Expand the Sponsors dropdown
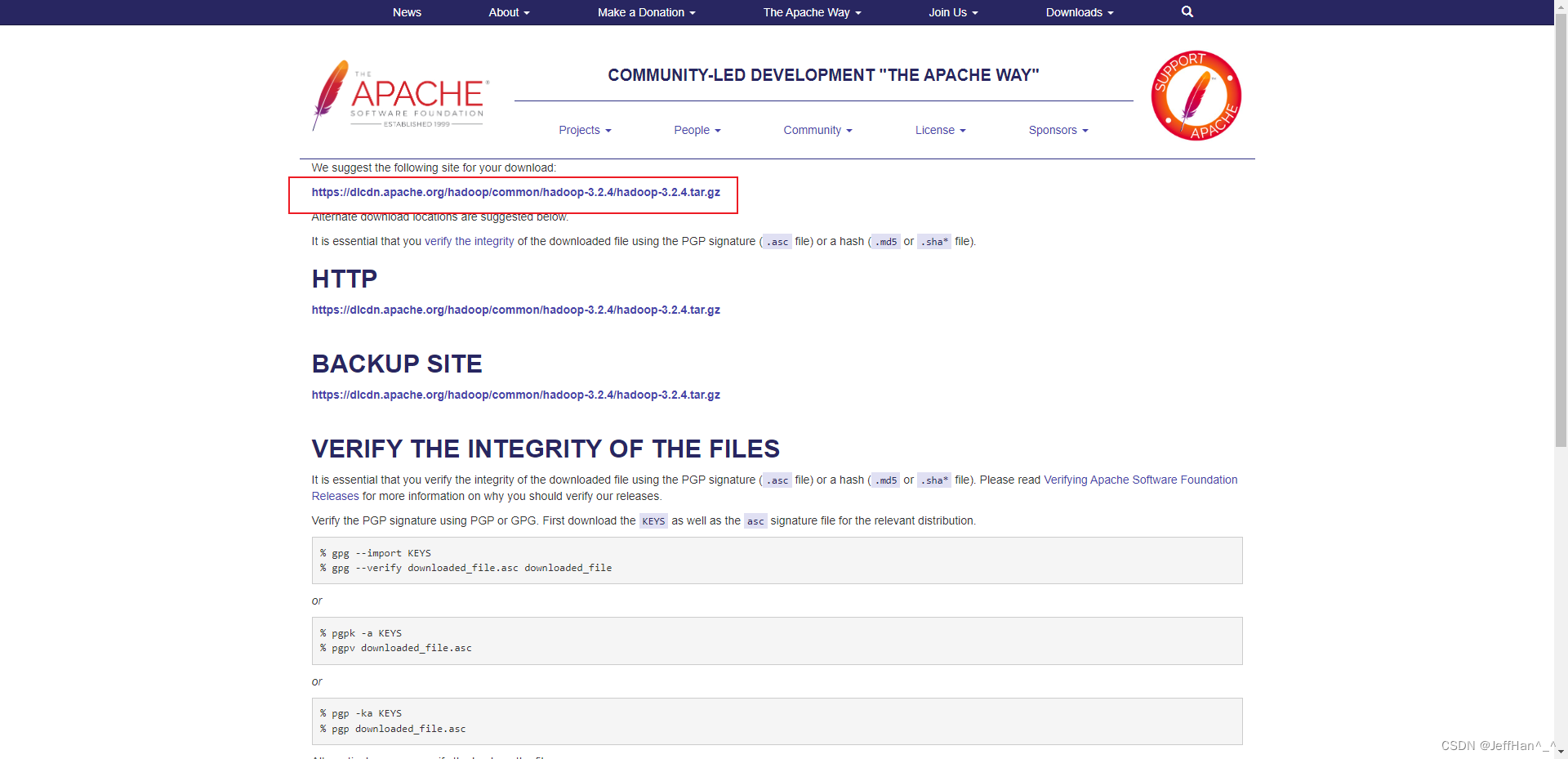Viewport: 1568px width, 759px height. pyautogui.click(x=1058, y=130)
